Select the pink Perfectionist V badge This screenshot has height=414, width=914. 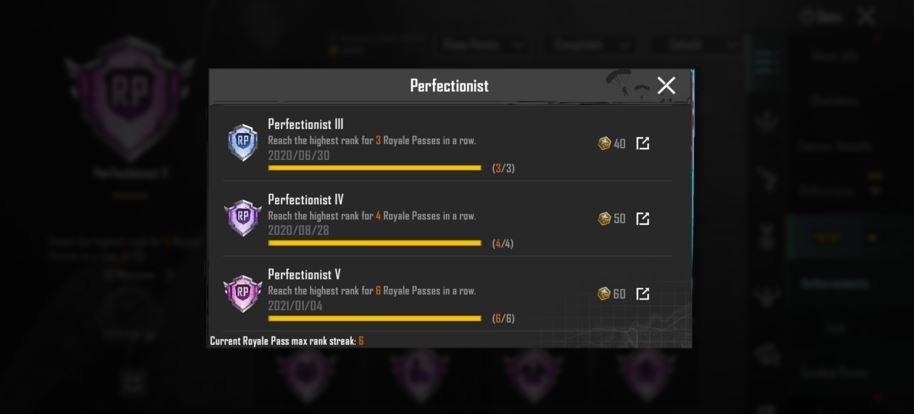(x=242, y=293)
